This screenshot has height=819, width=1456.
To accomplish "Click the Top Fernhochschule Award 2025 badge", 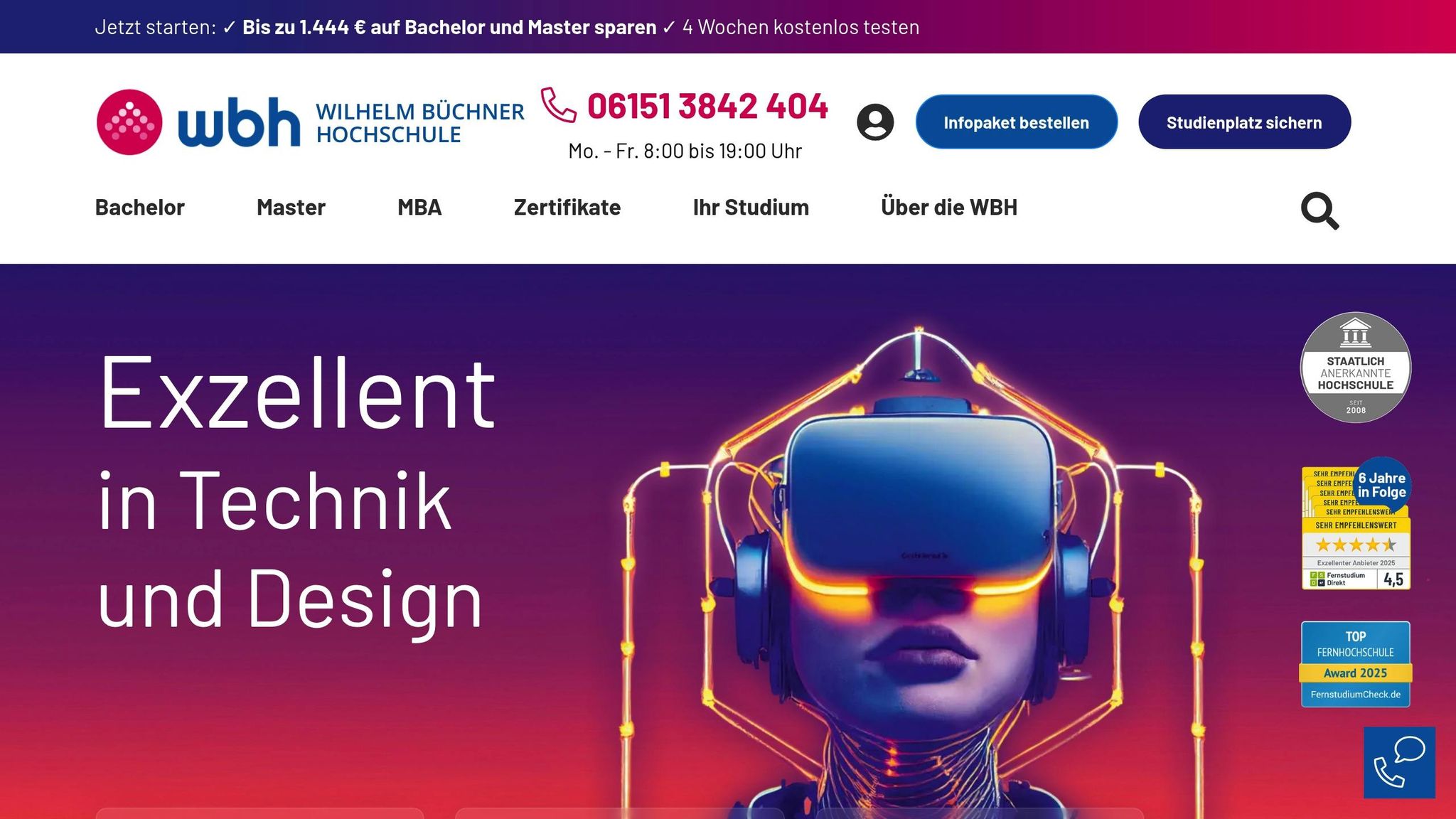I will [1356, 664].
